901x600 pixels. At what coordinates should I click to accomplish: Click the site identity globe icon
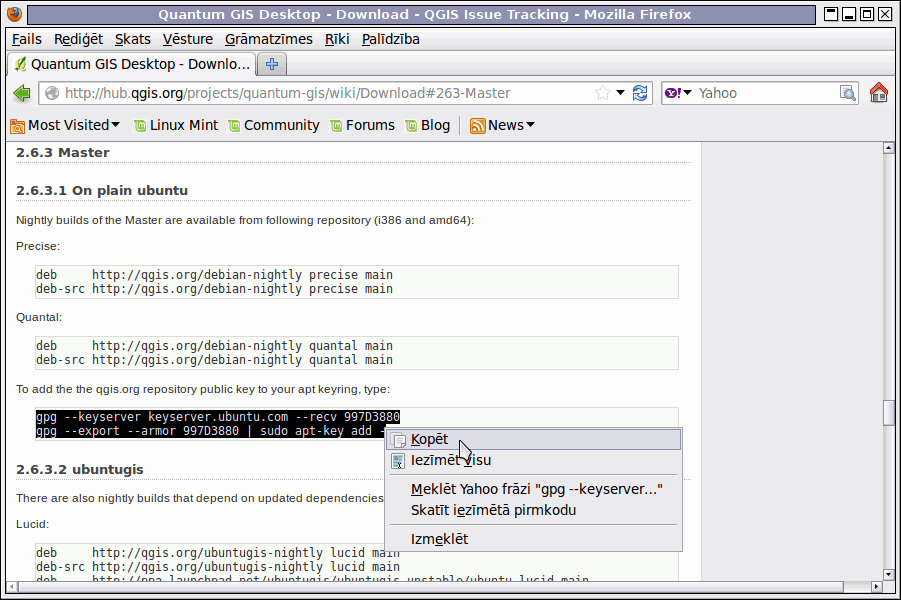(52, 93)
